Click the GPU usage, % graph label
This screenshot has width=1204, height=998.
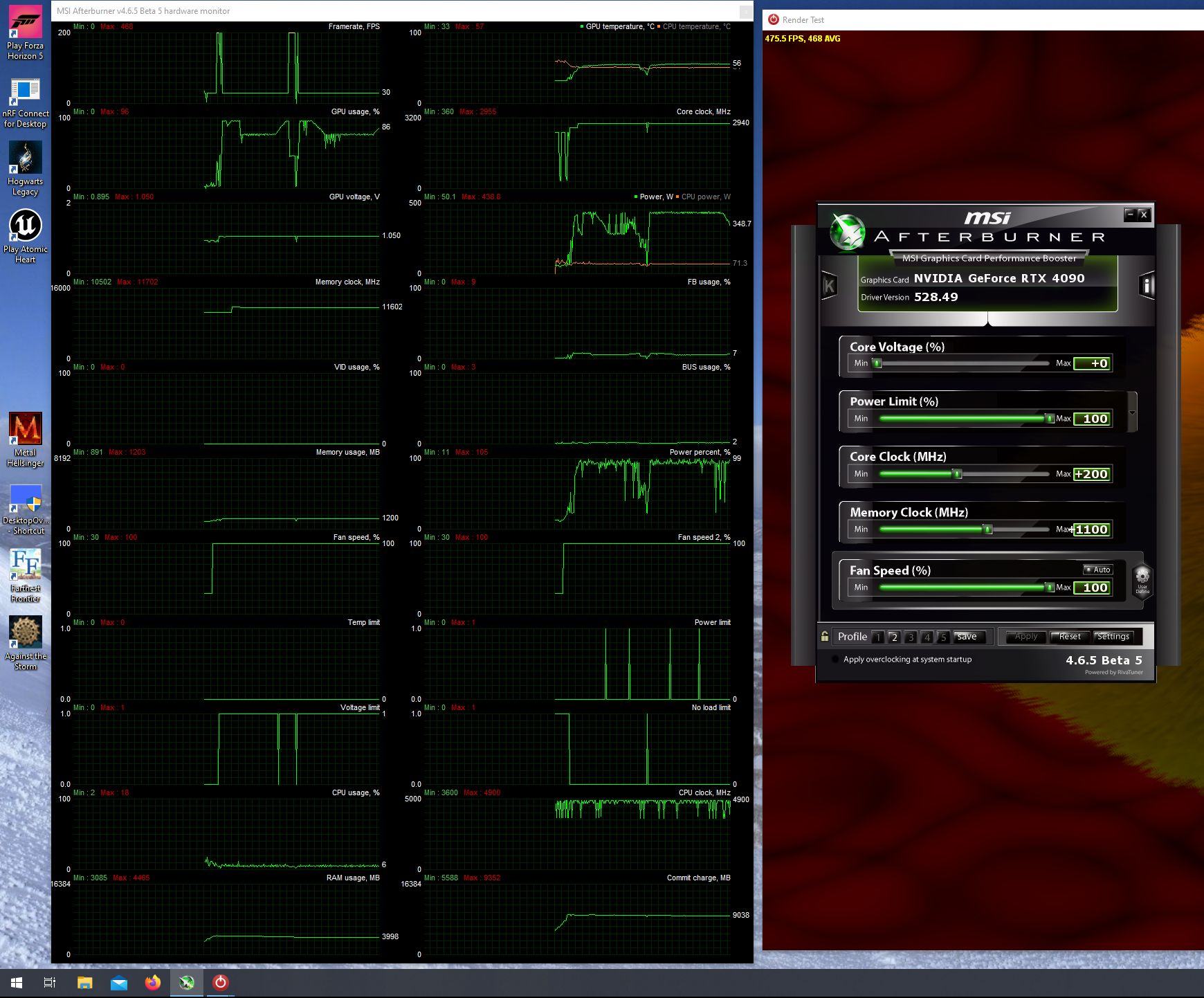[x=355, y=111]
